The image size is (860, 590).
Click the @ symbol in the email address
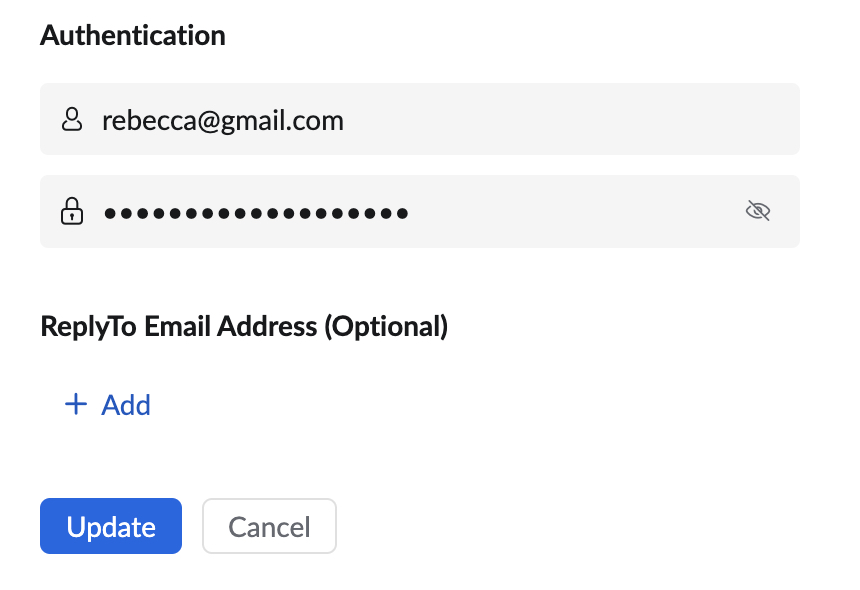pos(208,121)
